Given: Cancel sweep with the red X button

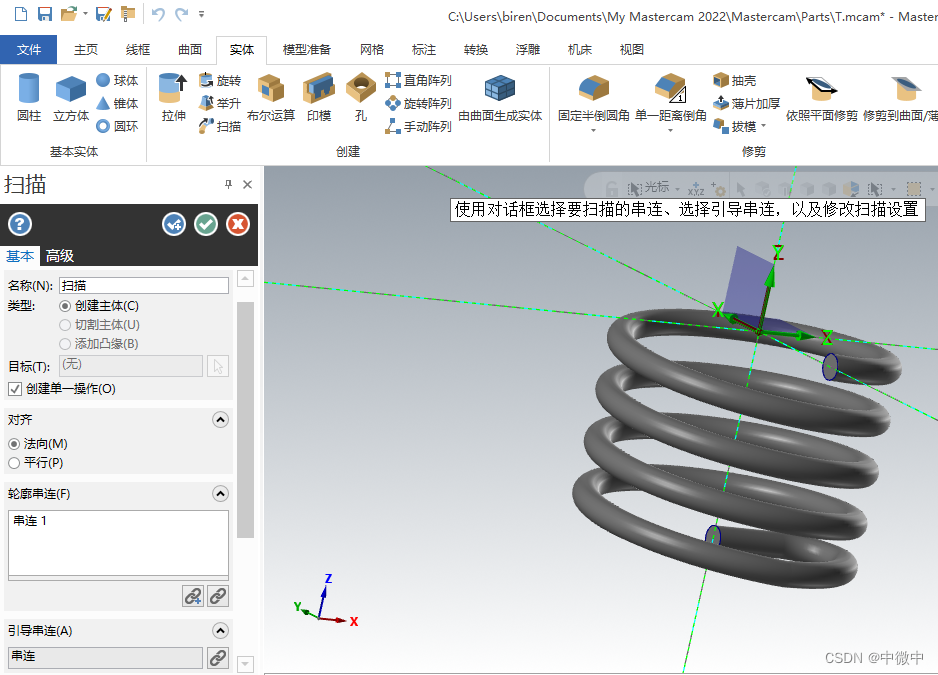Looking at the screenshot, I should point(237,224).
